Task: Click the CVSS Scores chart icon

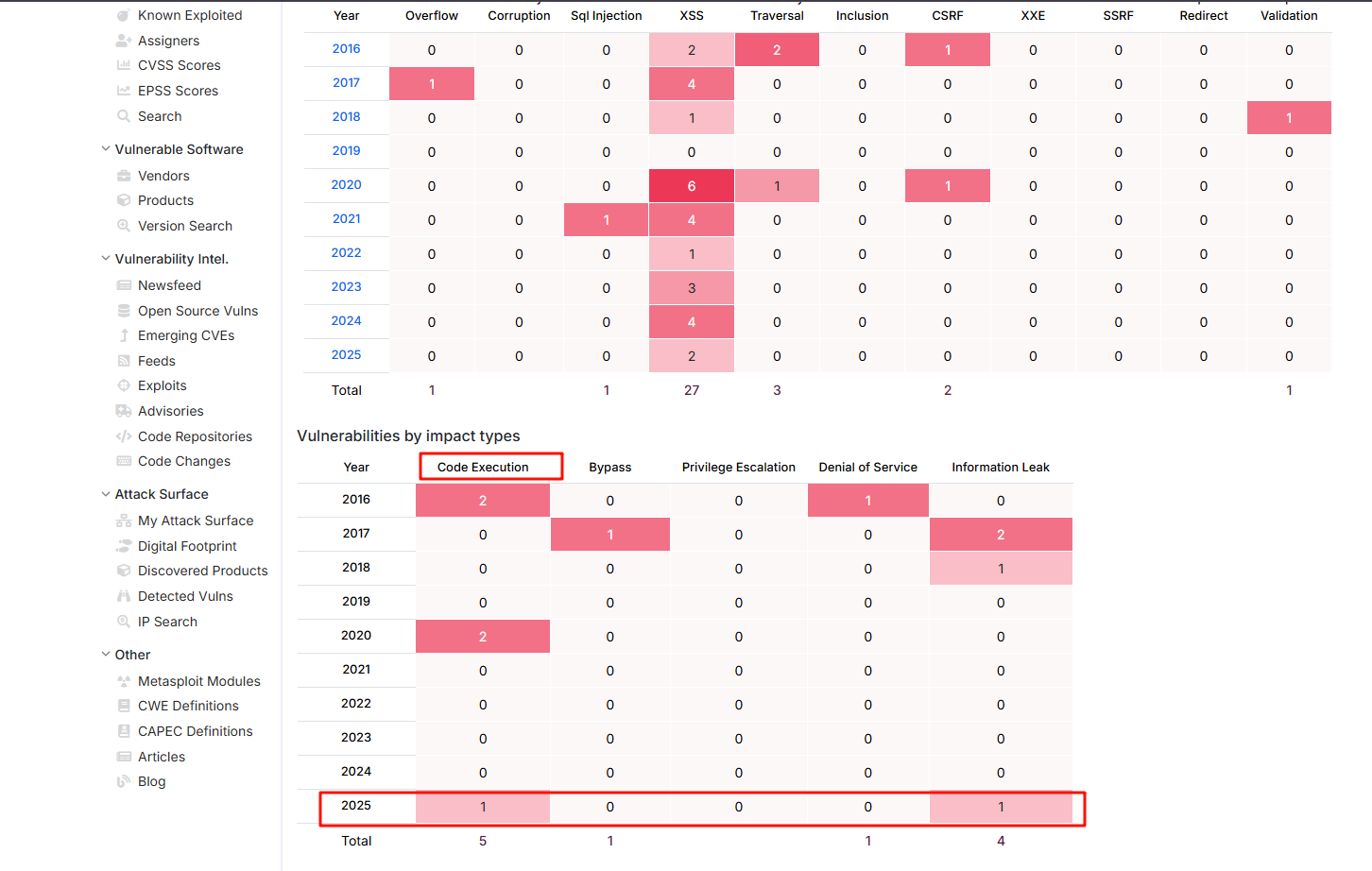Action: click(x=124, y=65)
